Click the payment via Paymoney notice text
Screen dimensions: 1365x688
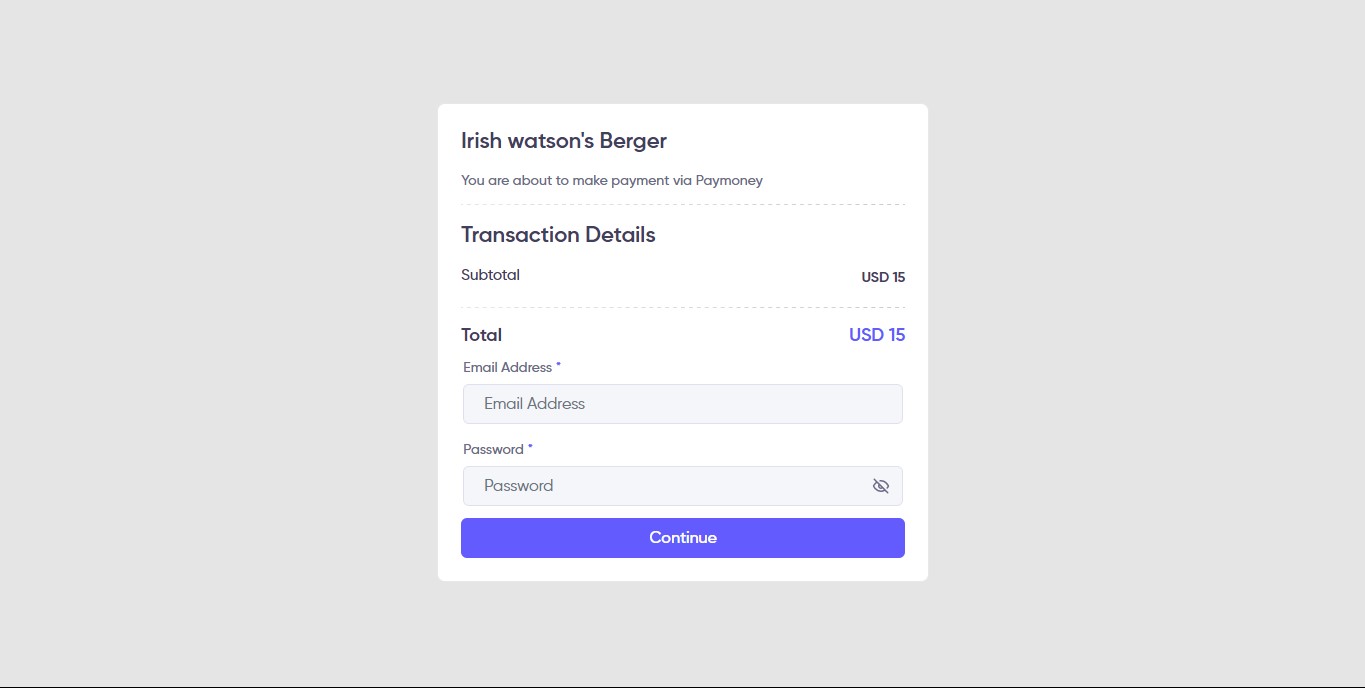click(x=611, y=181)
